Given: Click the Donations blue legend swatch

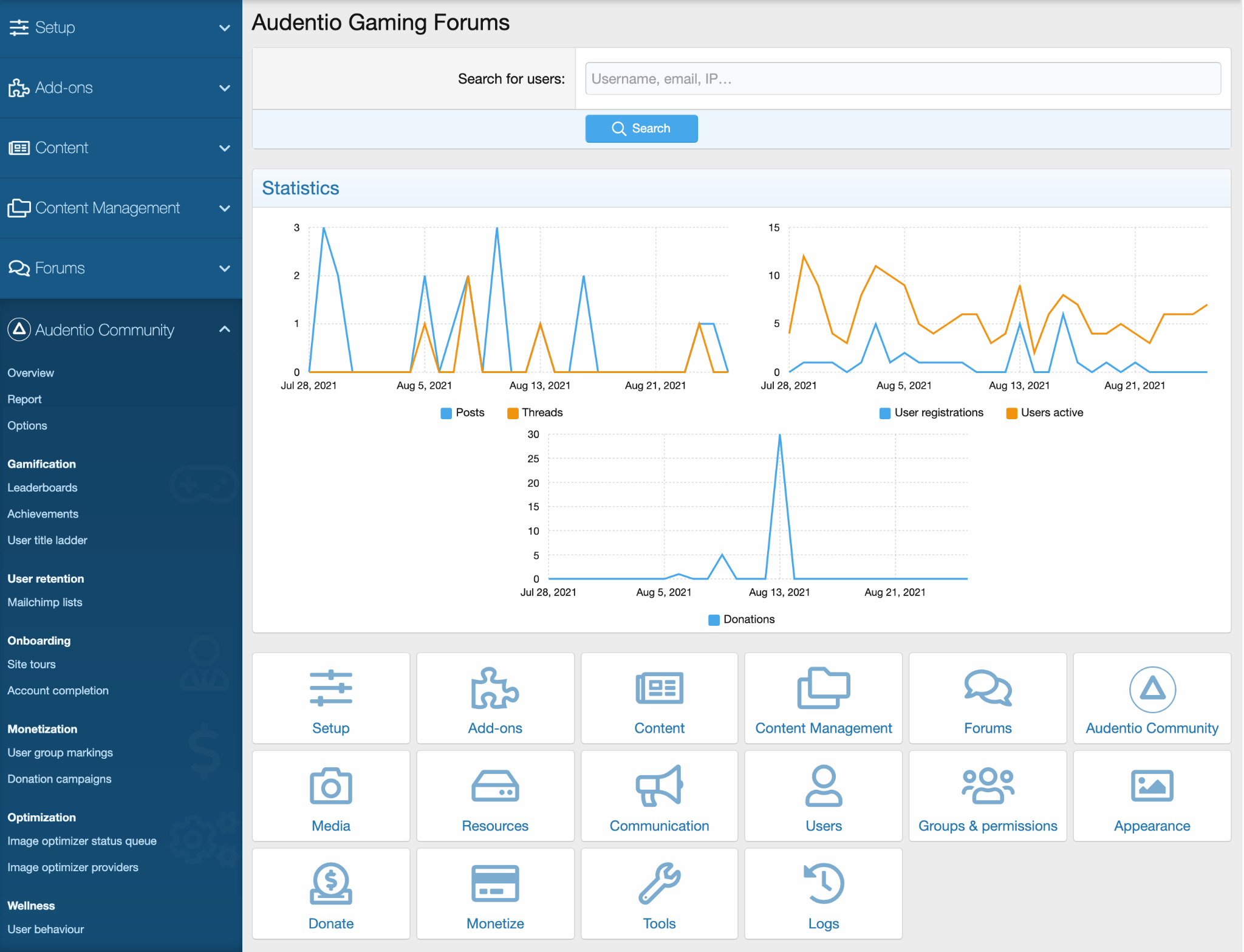Looking at the screenshot, I should coord(714,620).
